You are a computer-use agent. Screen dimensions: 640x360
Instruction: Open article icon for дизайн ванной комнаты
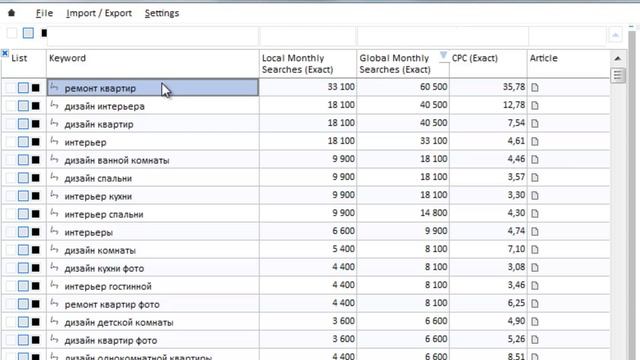tap(535, 160)
